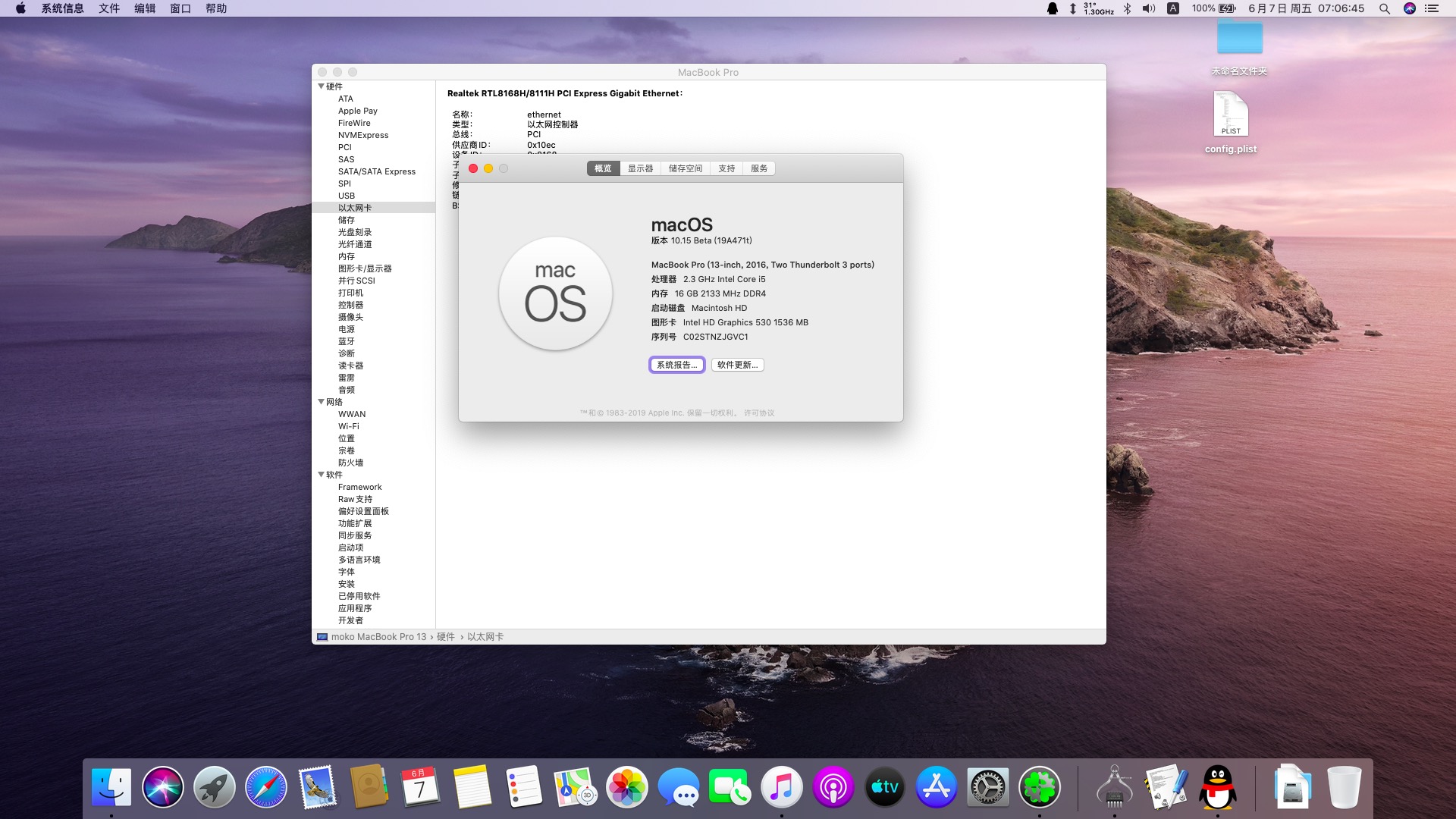
Task: Open 文件 file menu
Action: point(109,8)
